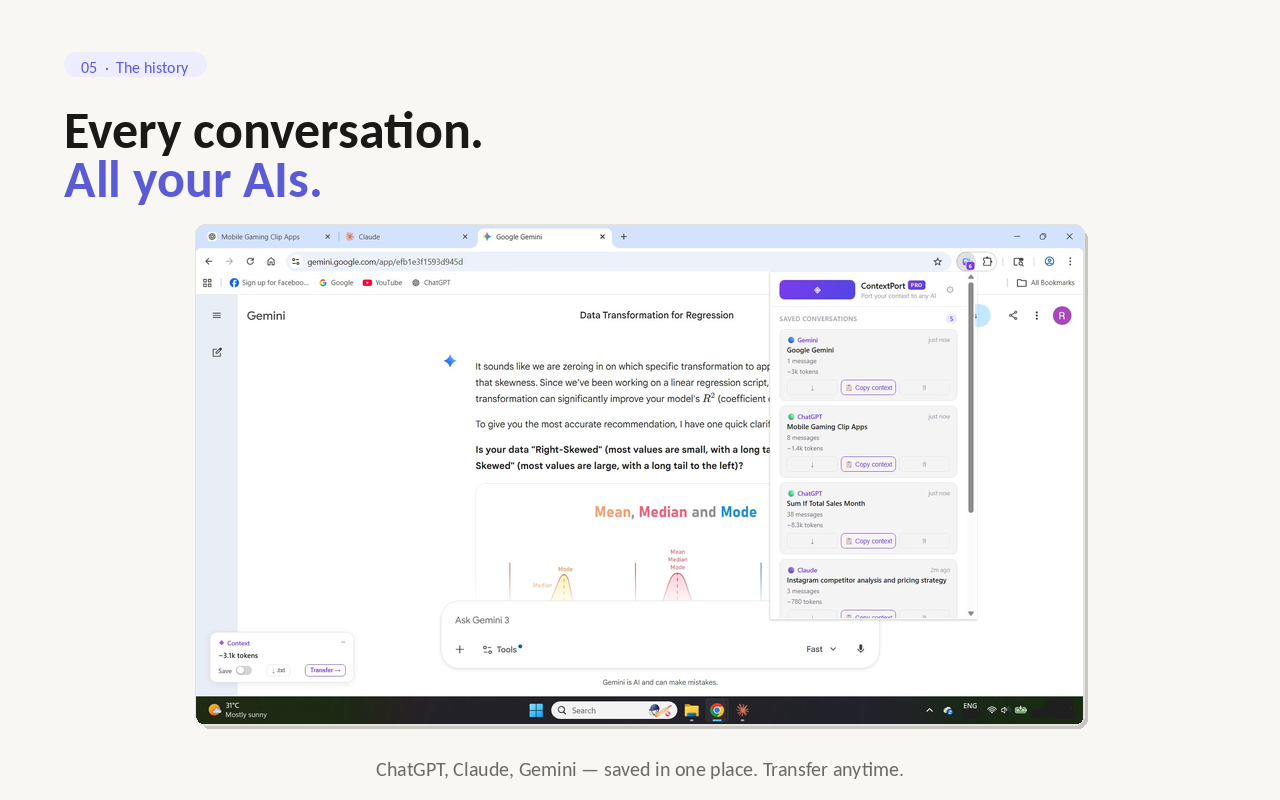Copy context of Sum If Total Sales Month
The width and height of the screenshot is (1280, 800).
868,541
